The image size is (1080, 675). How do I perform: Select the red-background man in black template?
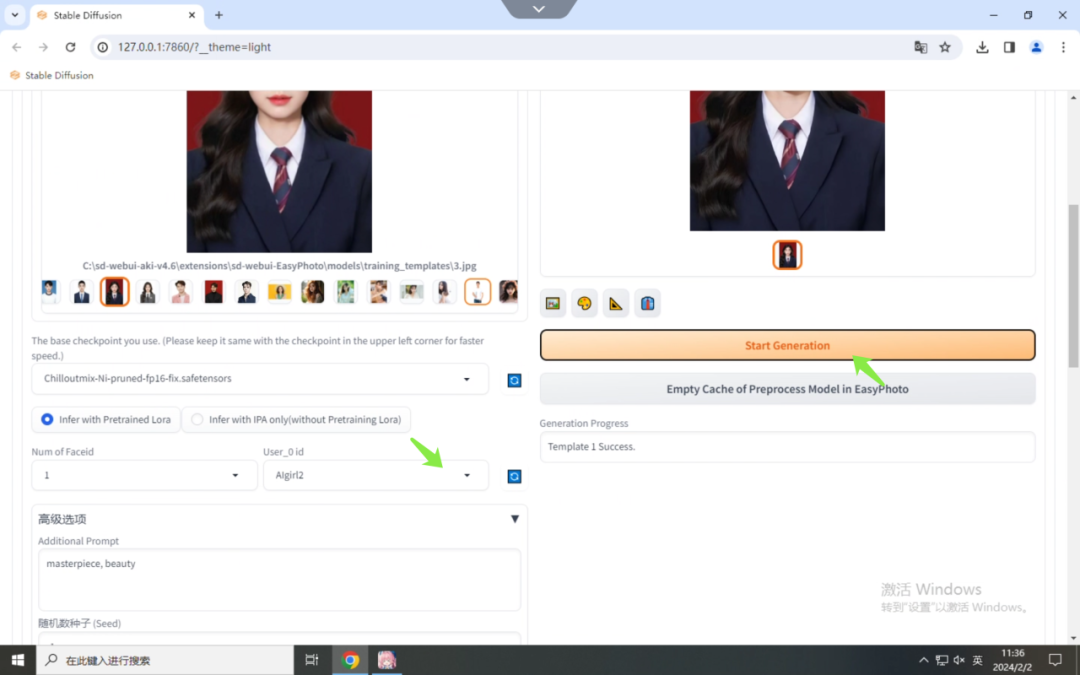point(214,292)
